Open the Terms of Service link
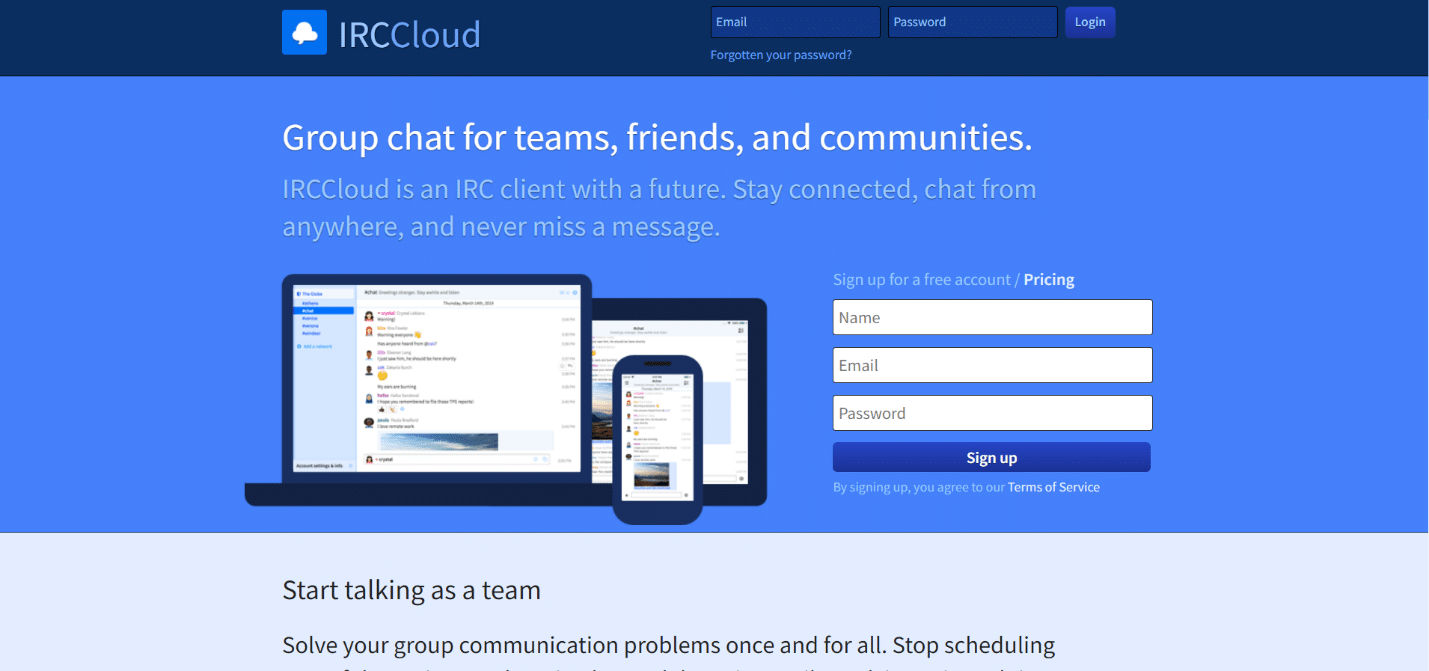Screen dimensions: 1429x671 click(x=1054, y=488)
